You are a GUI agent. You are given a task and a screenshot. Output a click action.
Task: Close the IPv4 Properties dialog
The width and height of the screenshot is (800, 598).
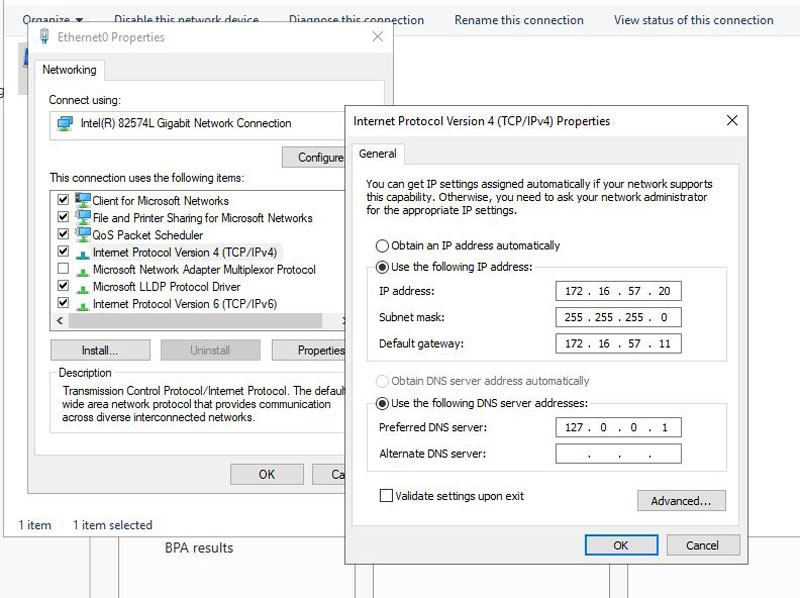[732, 120]
